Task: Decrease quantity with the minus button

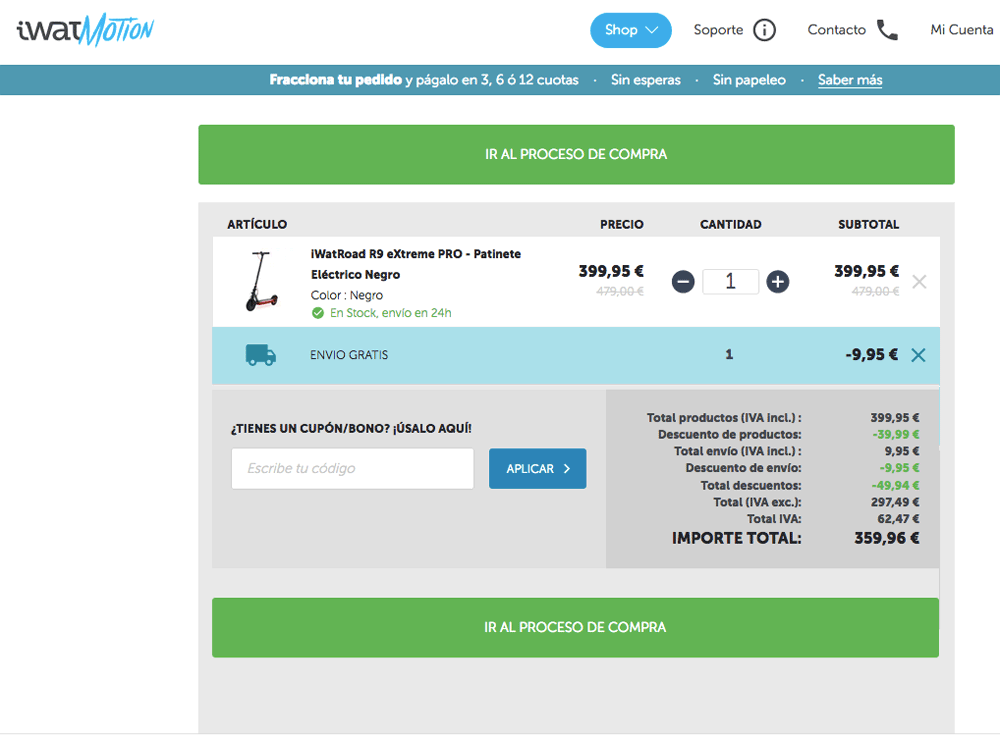Action: point(683,282)
